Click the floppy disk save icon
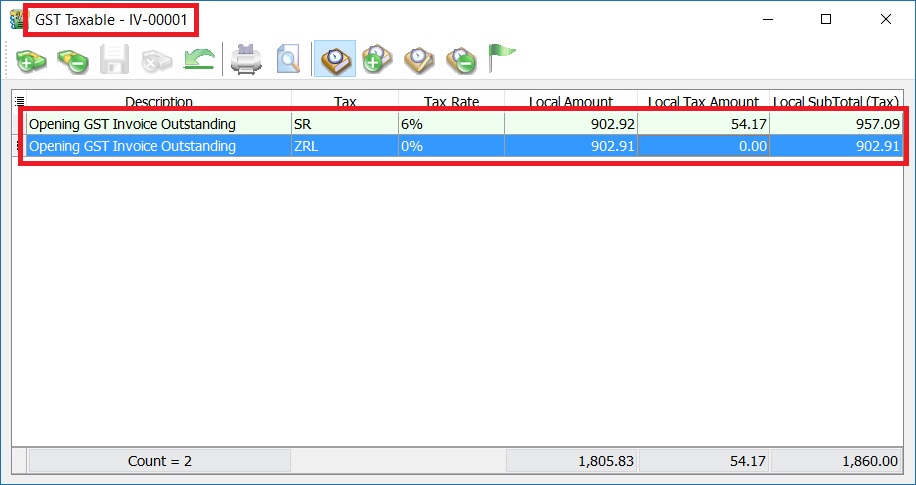The height and width of the screenshot is (485, 916). [114, 60]
